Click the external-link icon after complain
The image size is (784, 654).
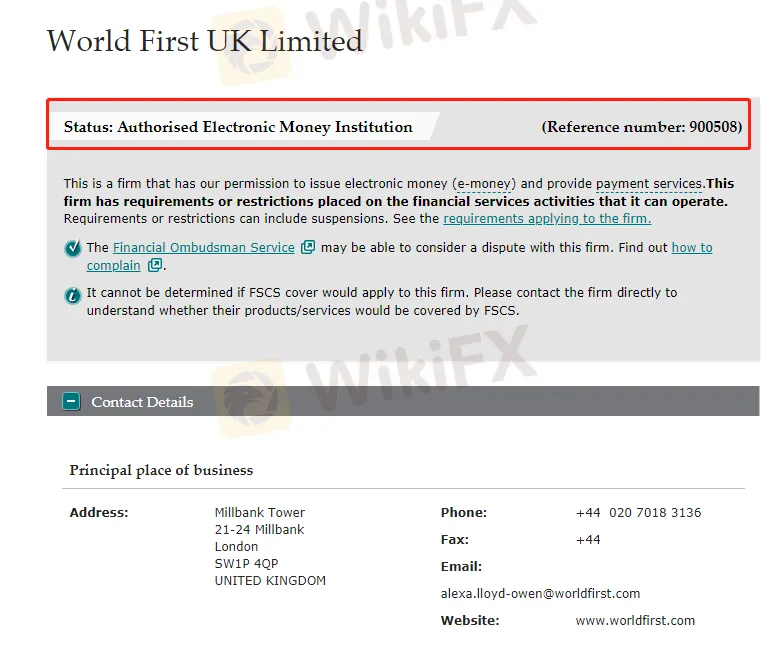pyautogui.click(x=154, y=265)
